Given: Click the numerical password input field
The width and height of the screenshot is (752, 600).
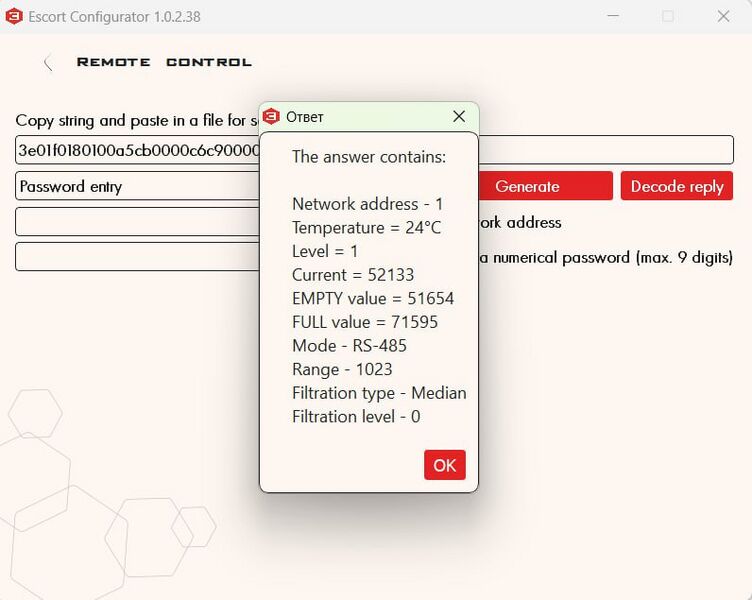Looking at the screenshot, I should (137, 257).
